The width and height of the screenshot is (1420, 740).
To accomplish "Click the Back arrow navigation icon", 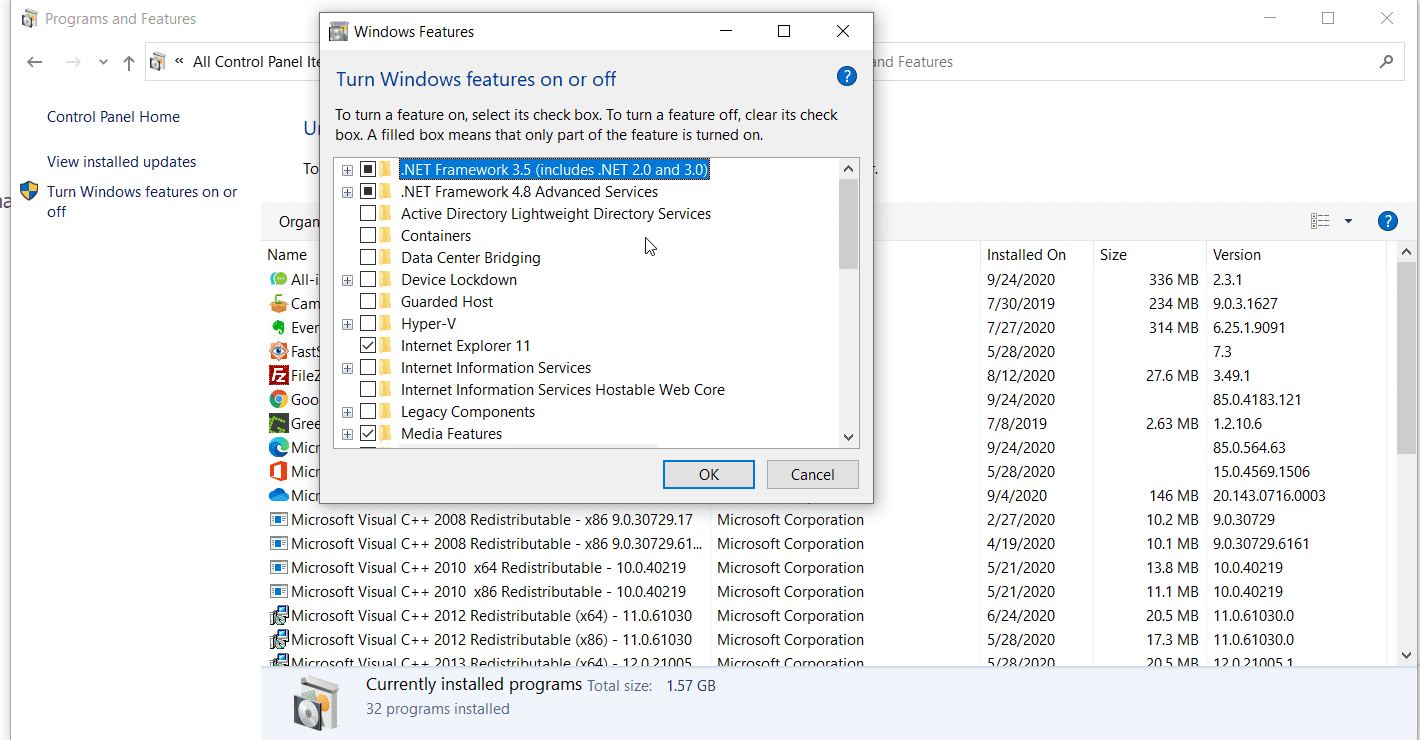I will point(35,62).
